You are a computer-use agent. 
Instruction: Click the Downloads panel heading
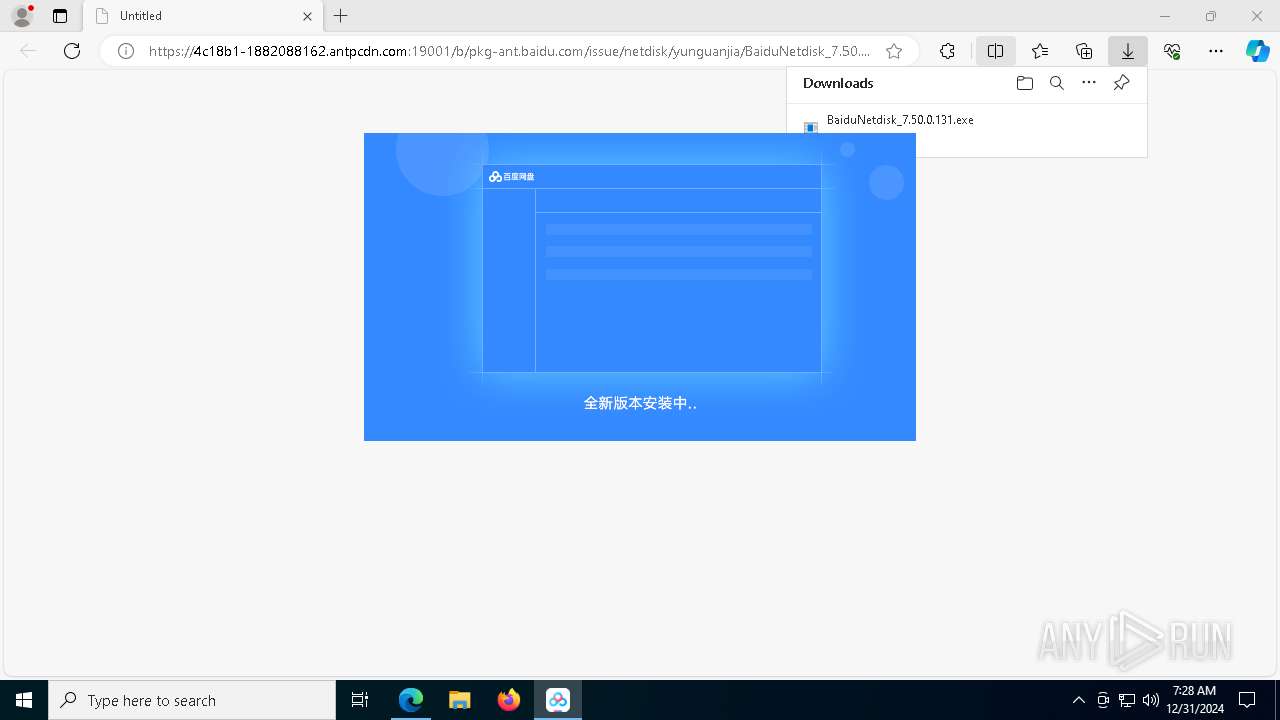tap(838, 83)
